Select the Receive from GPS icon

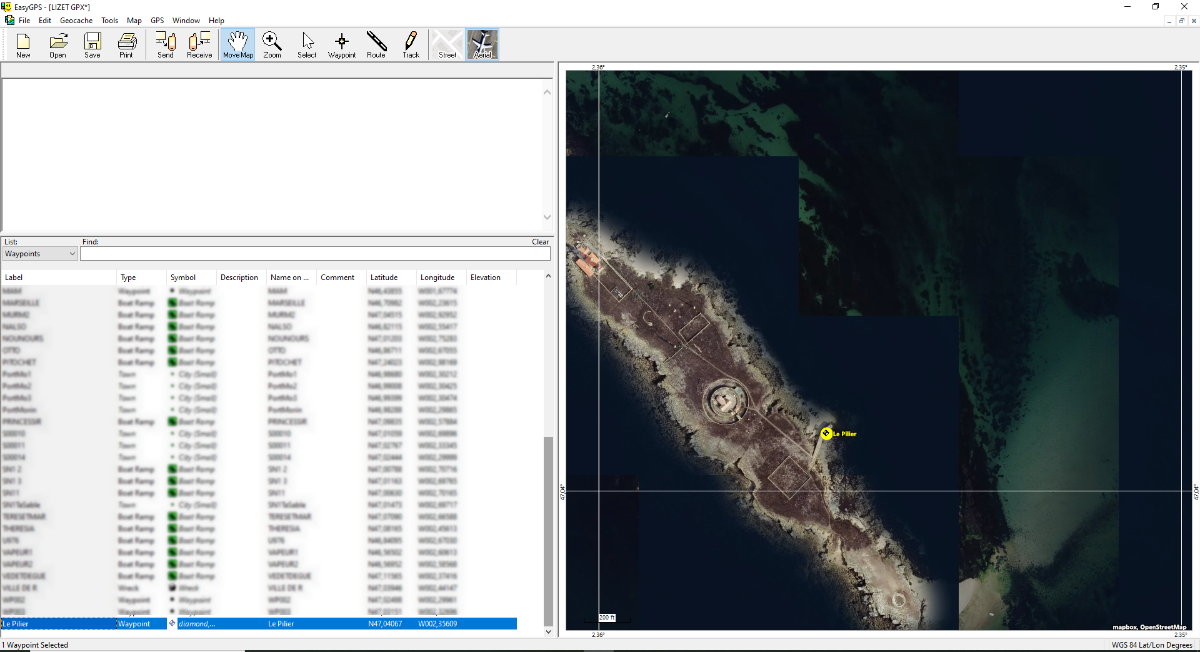pyautogui.click(x=199, y=45)
